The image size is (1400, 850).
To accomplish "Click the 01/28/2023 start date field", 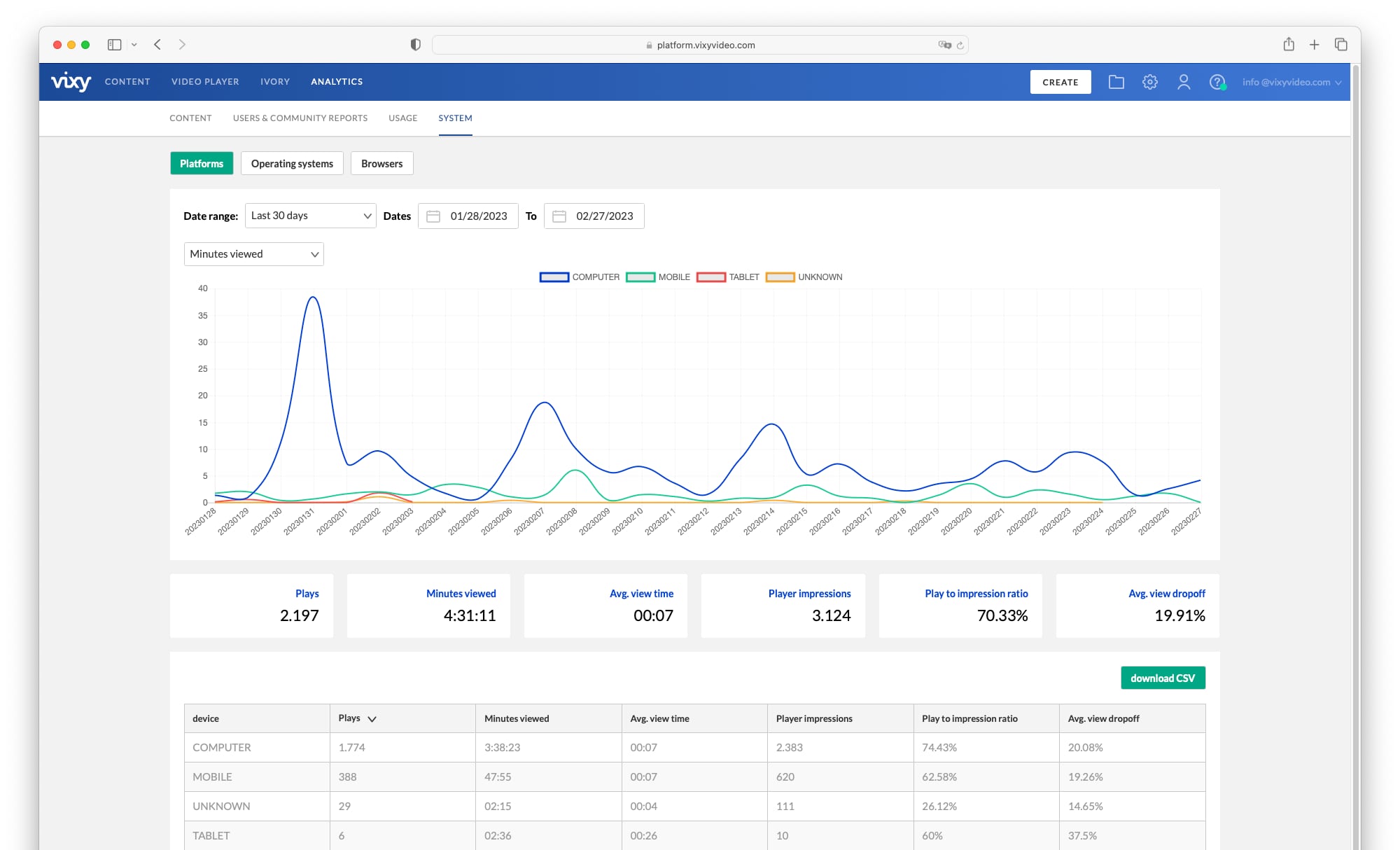I will point(468,216).
